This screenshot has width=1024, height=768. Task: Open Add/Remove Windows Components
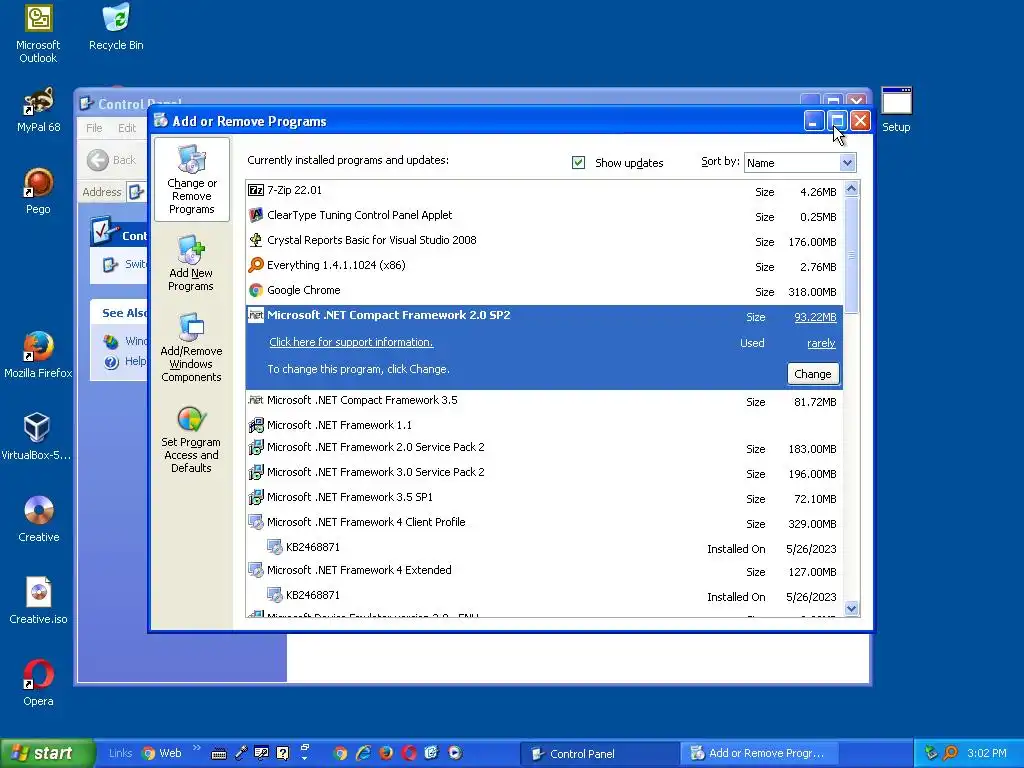191,347
